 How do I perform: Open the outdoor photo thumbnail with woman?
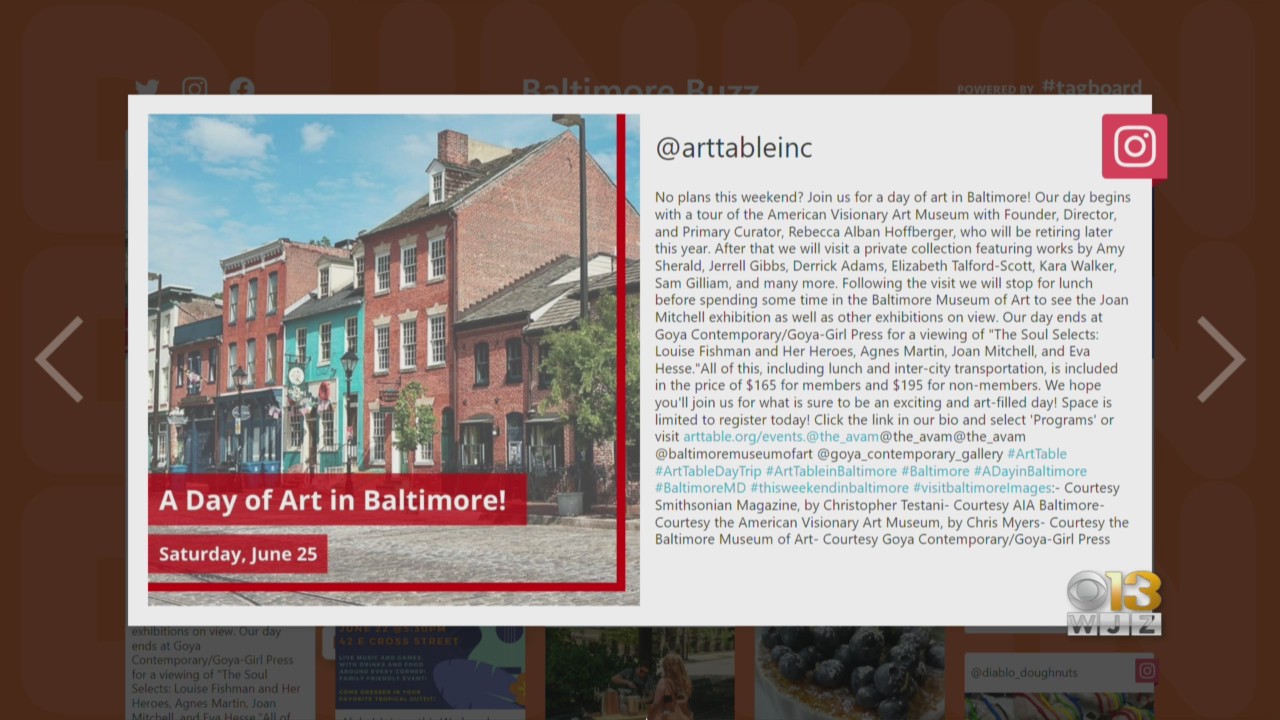point(640,673)
